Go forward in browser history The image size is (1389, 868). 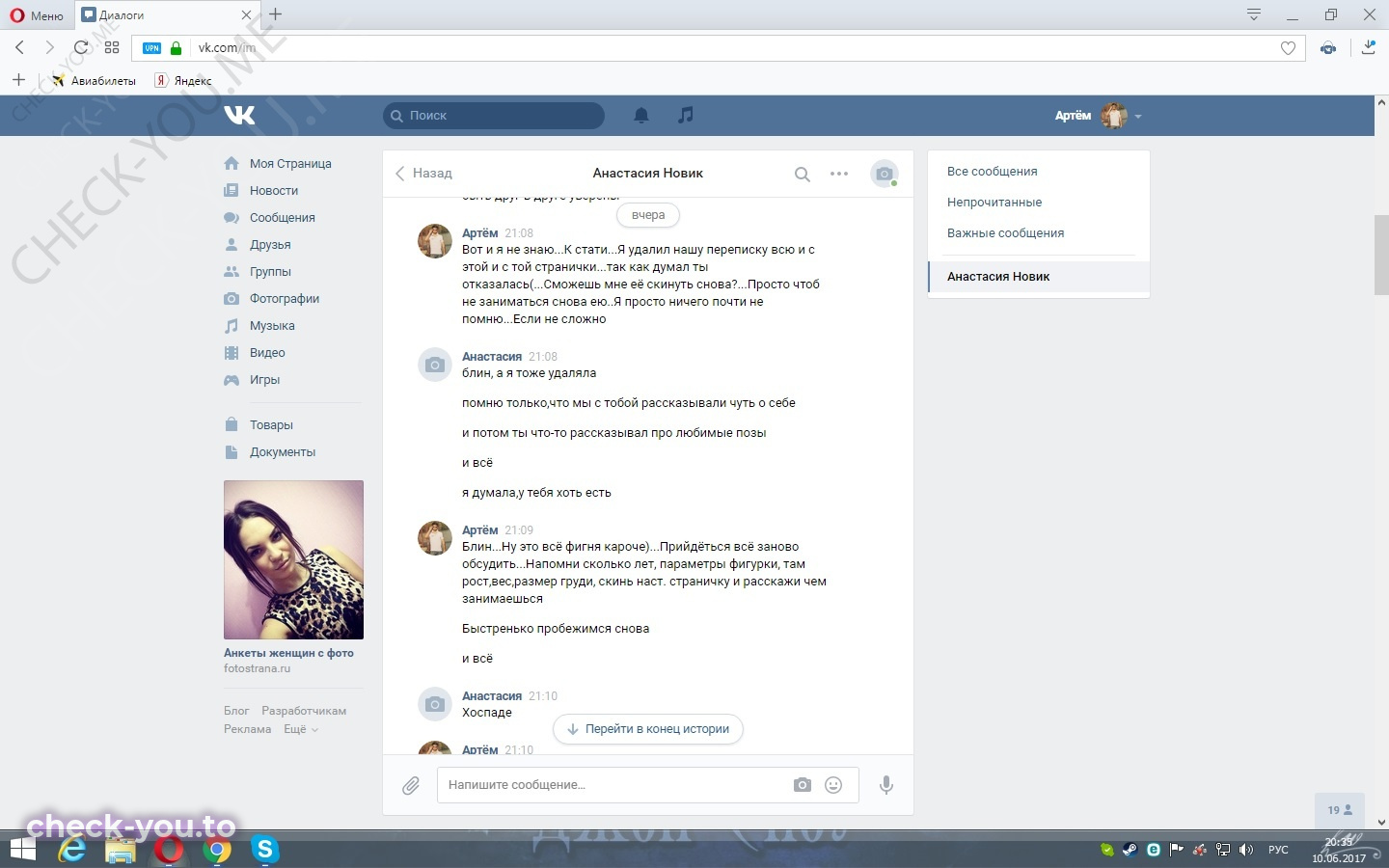(x=50, y=47)
